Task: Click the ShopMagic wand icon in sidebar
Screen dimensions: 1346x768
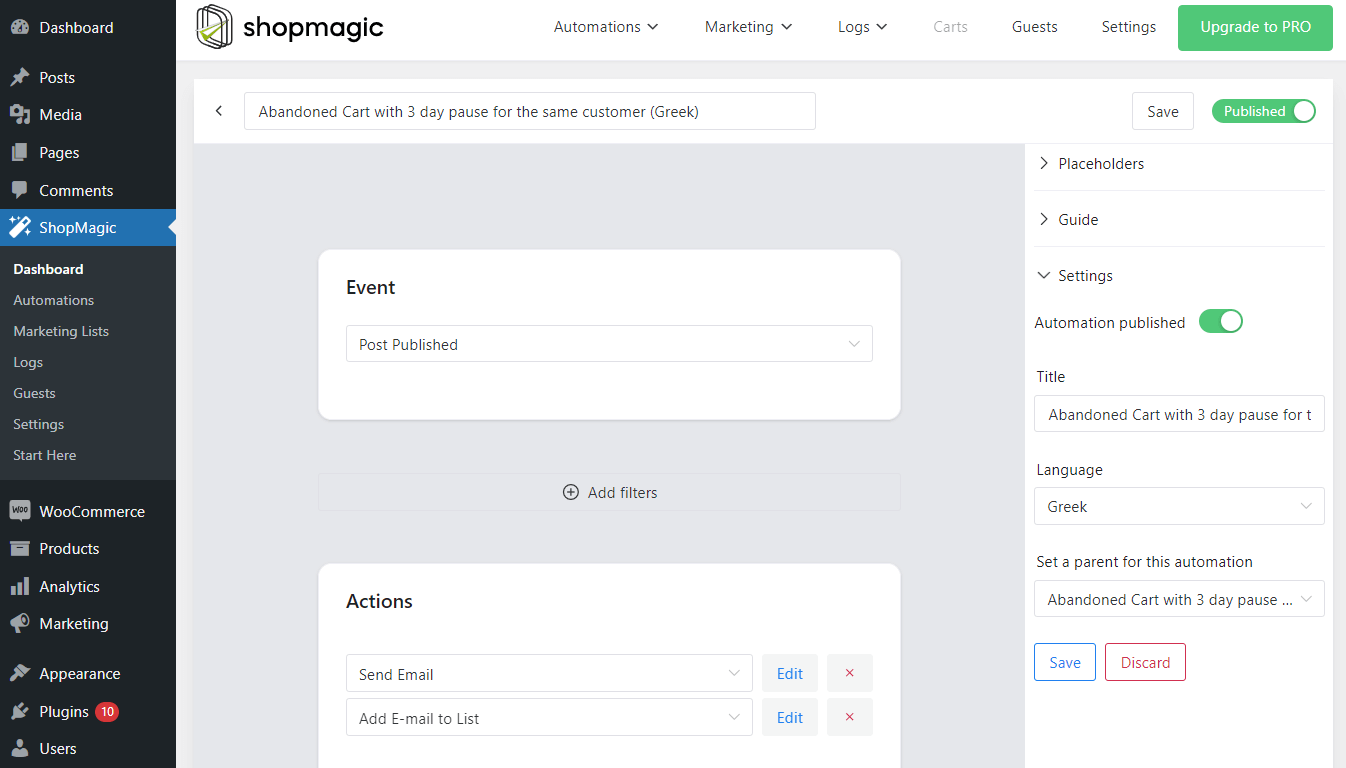Action: (20, 228)
